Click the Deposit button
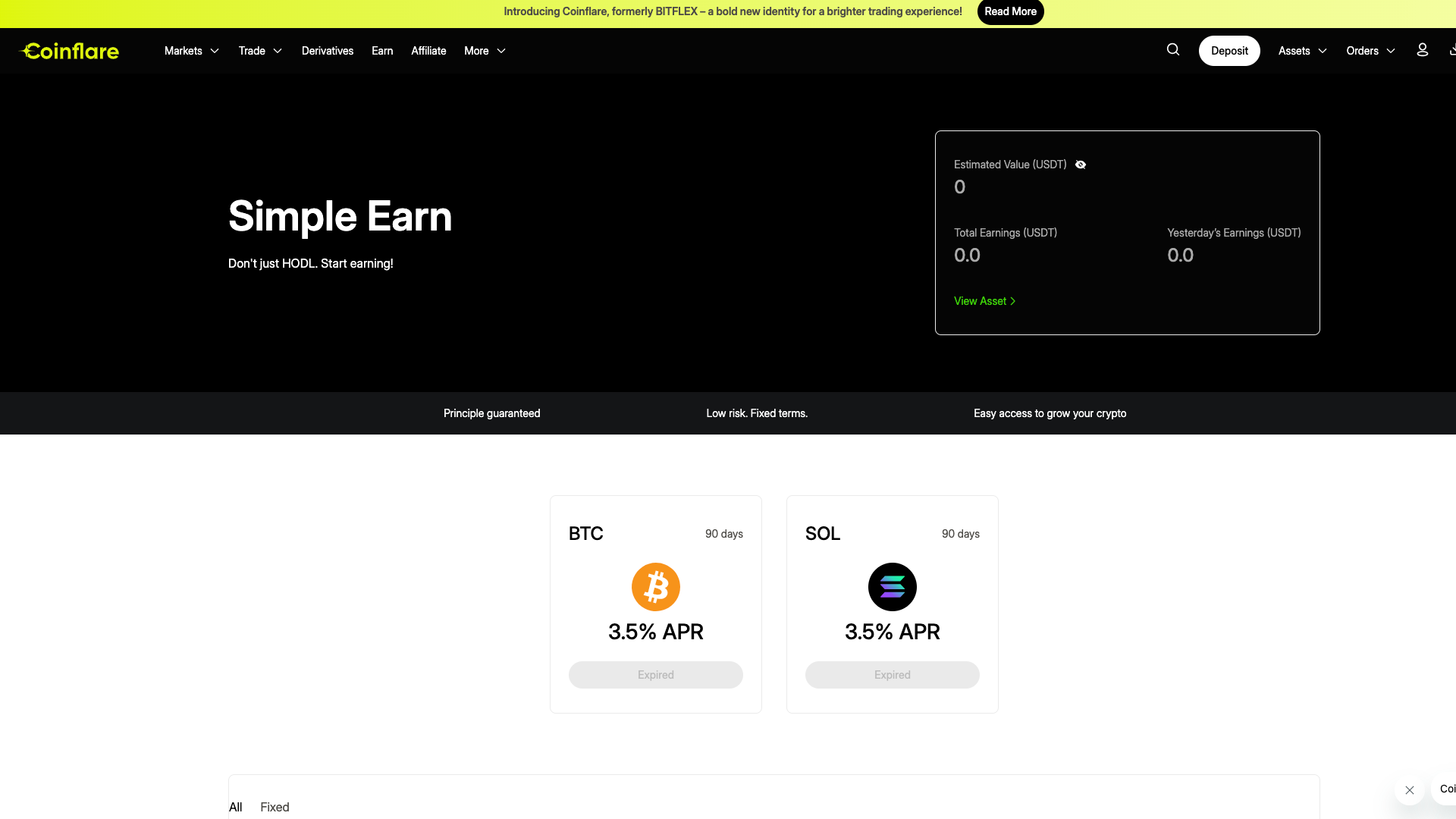Image resolution: width=1456 pixels, height=819 pixels. click(x=1229, y=51)
